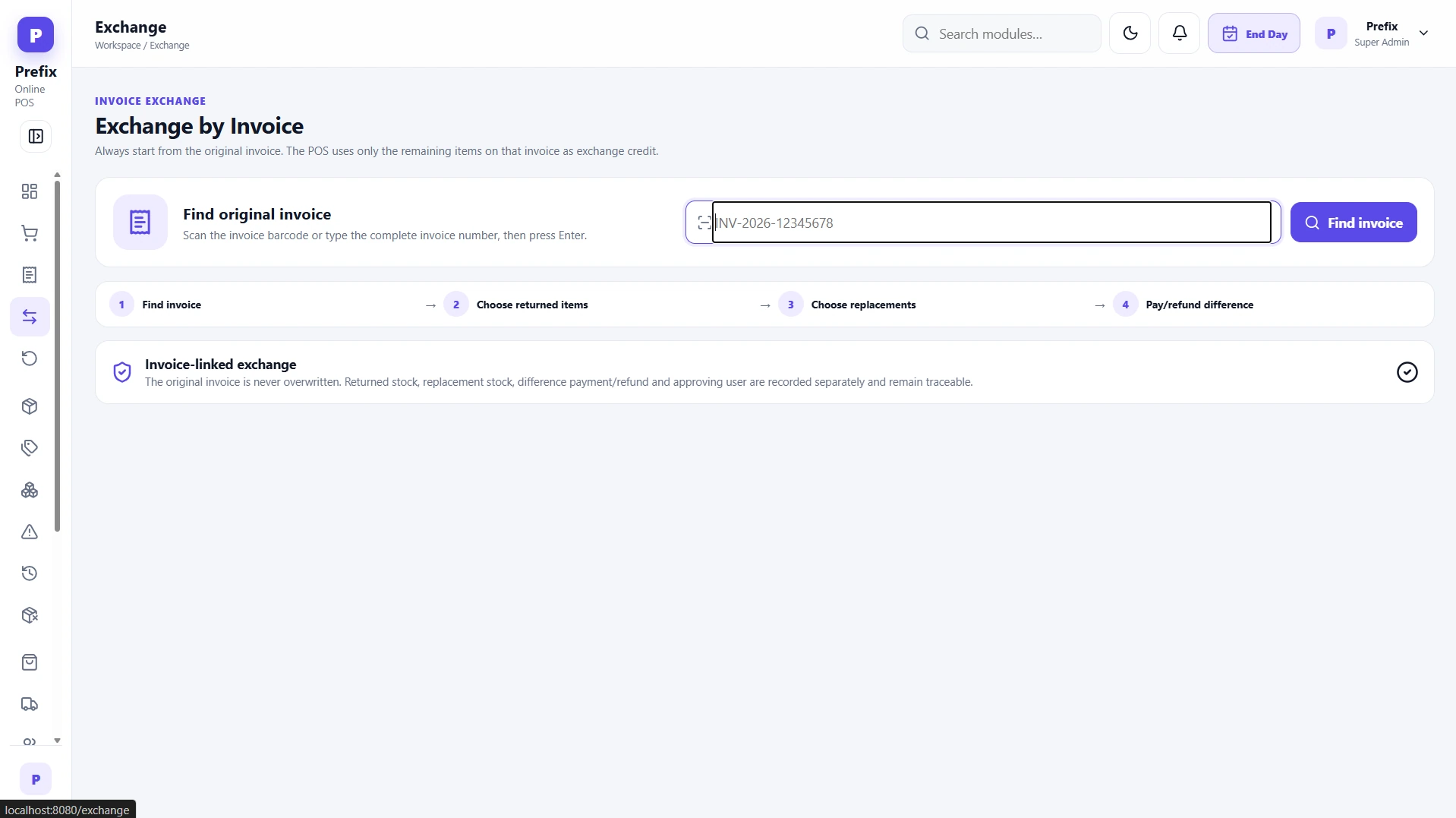This screenshot has height=818, width=1456.
Task: Click sidebar scrollbar up arrow
Action: point(57,175)
